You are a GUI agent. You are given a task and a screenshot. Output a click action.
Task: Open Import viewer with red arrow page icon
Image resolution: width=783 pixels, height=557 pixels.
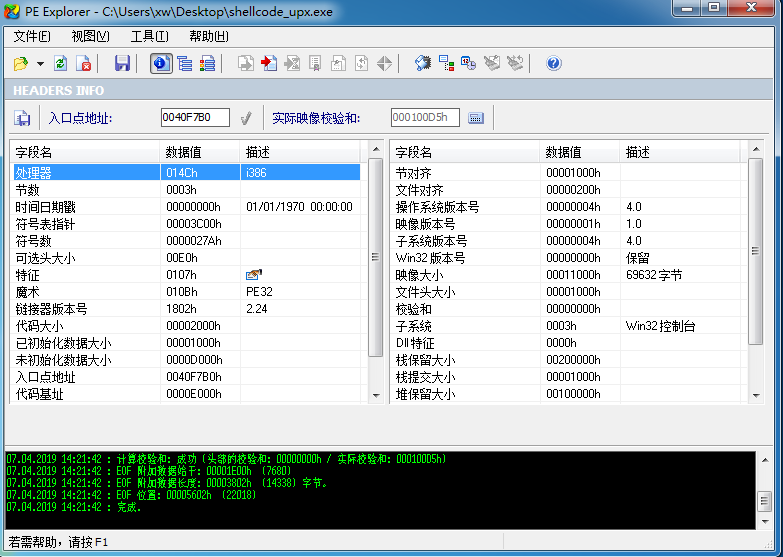click(x=269, y=63)
